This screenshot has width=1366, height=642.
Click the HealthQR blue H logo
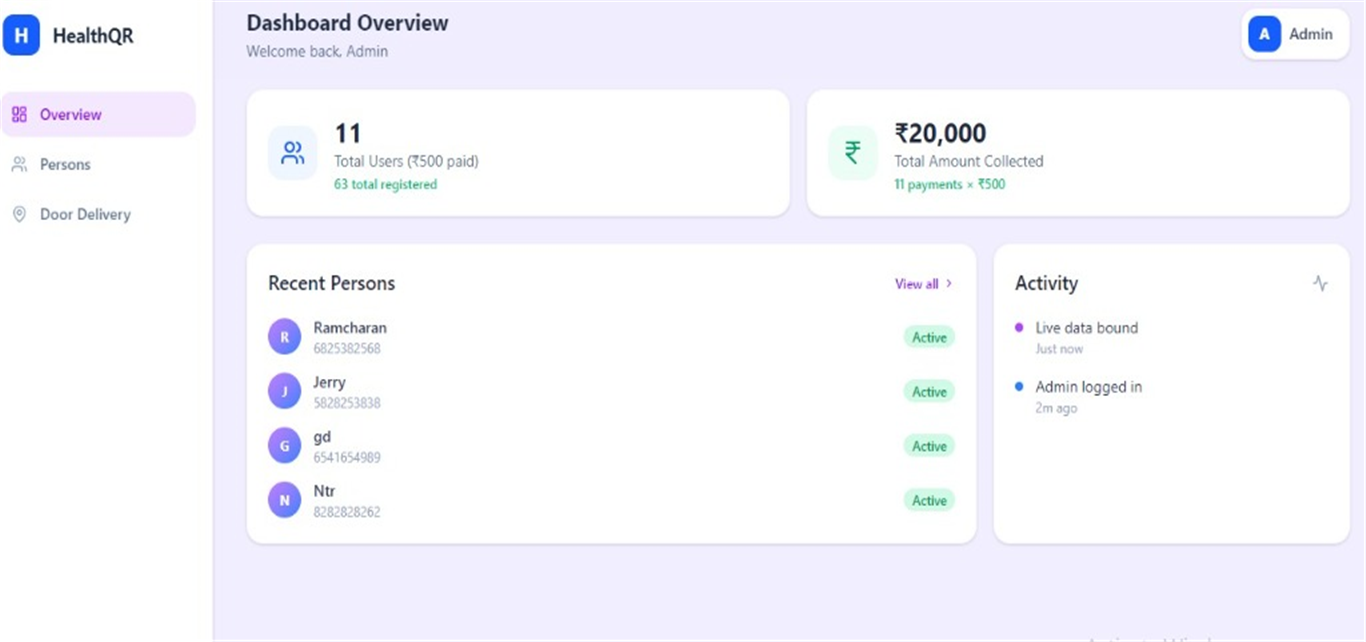21,36
